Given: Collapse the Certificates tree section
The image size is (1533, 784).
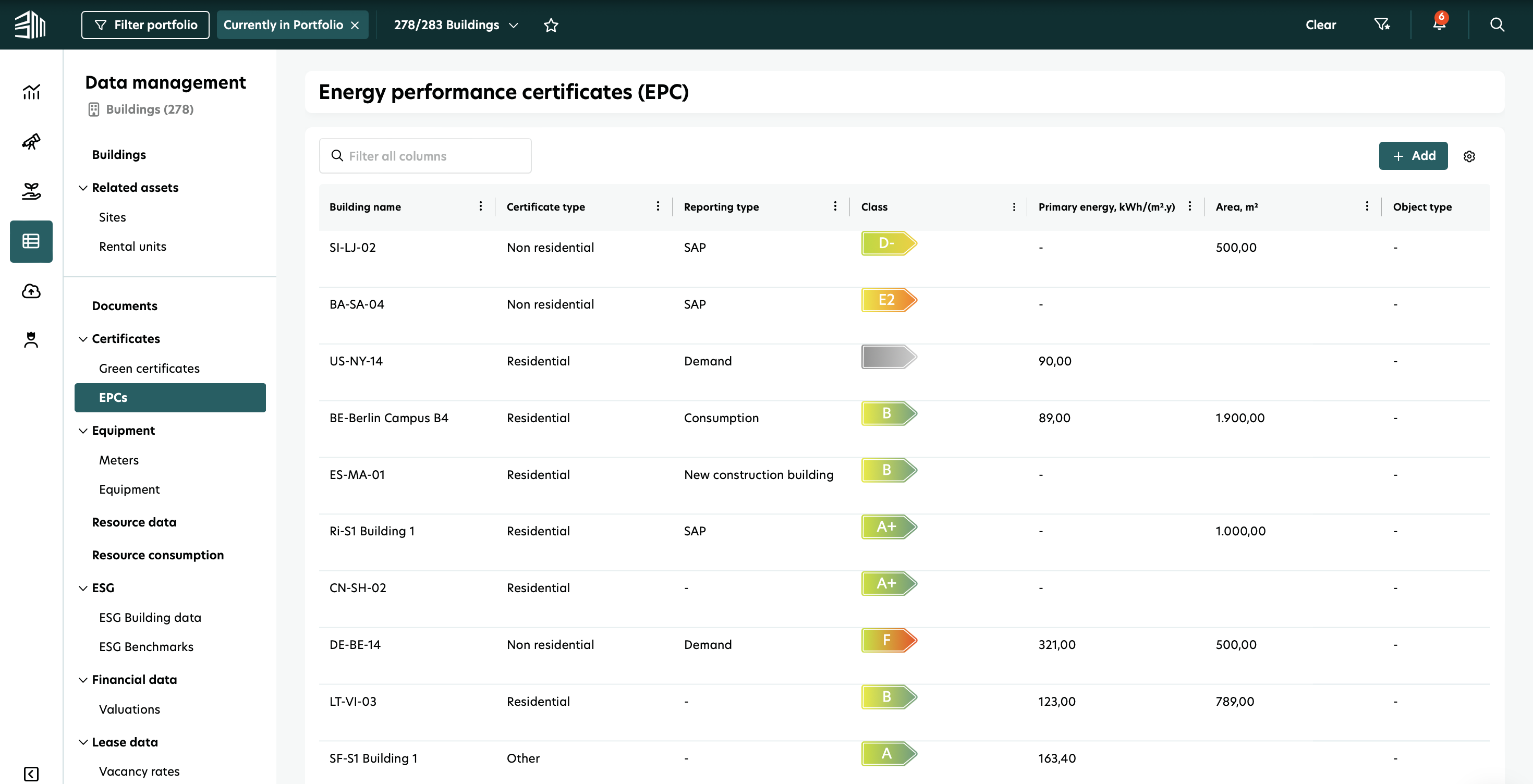Looking at the screenshot, I should 83,339.
